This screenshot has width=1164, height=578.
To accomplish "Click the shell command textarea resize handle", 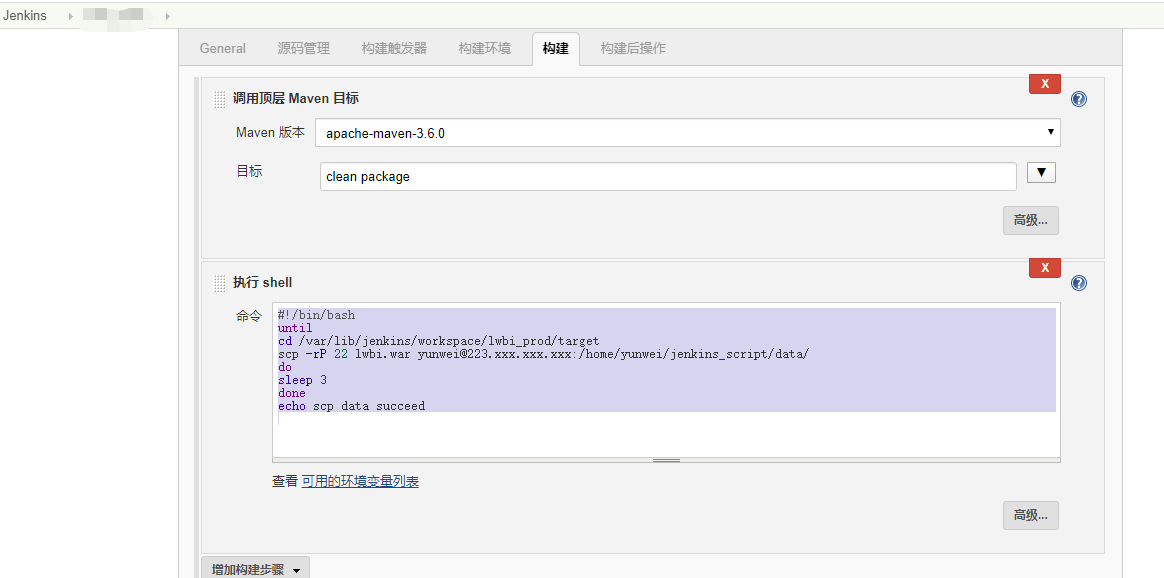I will click(x=666, y=460).
